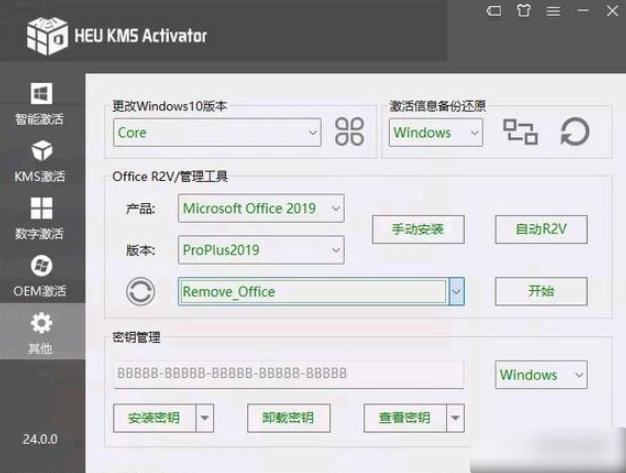Close the HEU KMS Activator window
Viewport: 626px width, 473px height.
coord(612,11)
